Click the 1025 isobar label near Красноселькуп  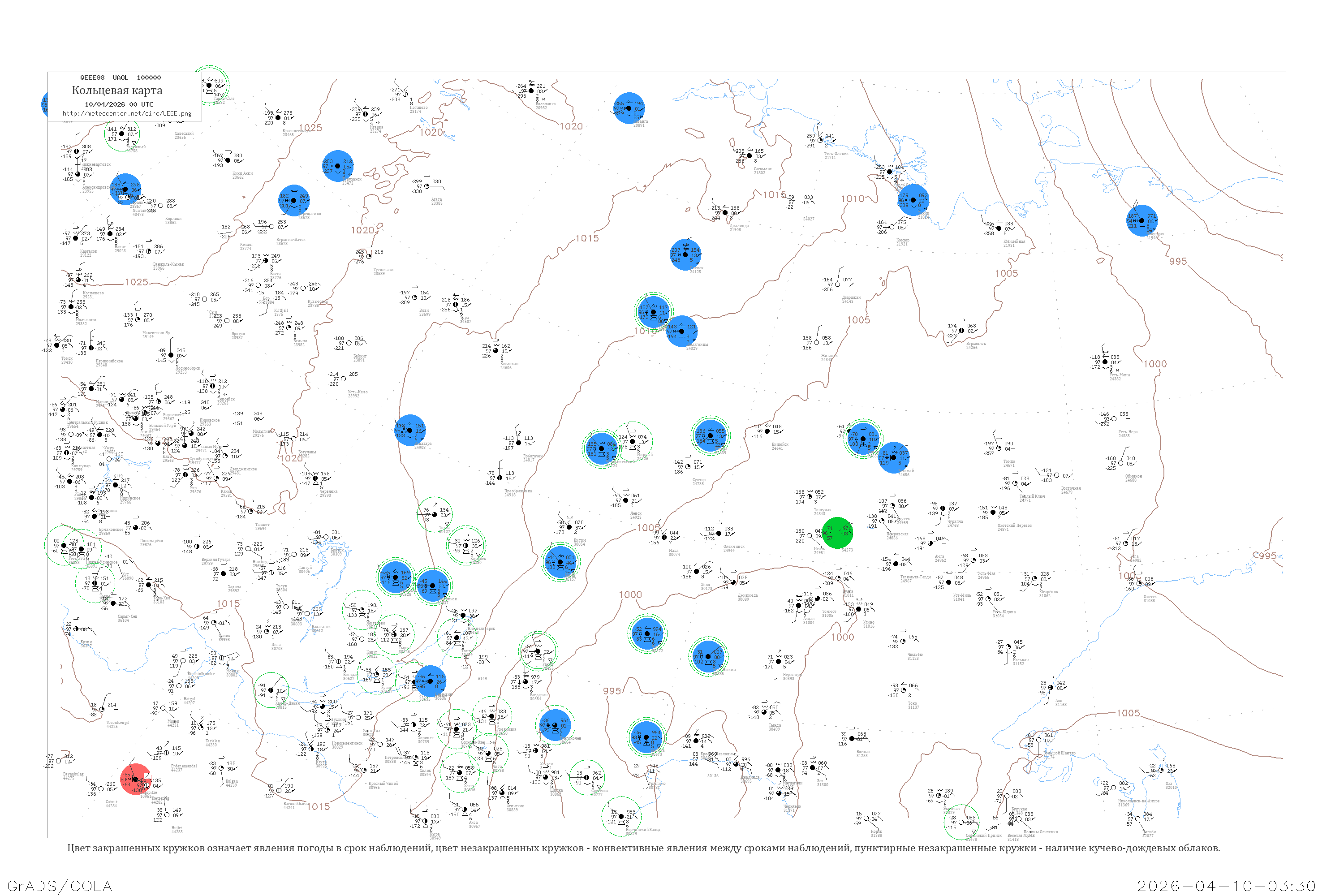click(310, 128)
